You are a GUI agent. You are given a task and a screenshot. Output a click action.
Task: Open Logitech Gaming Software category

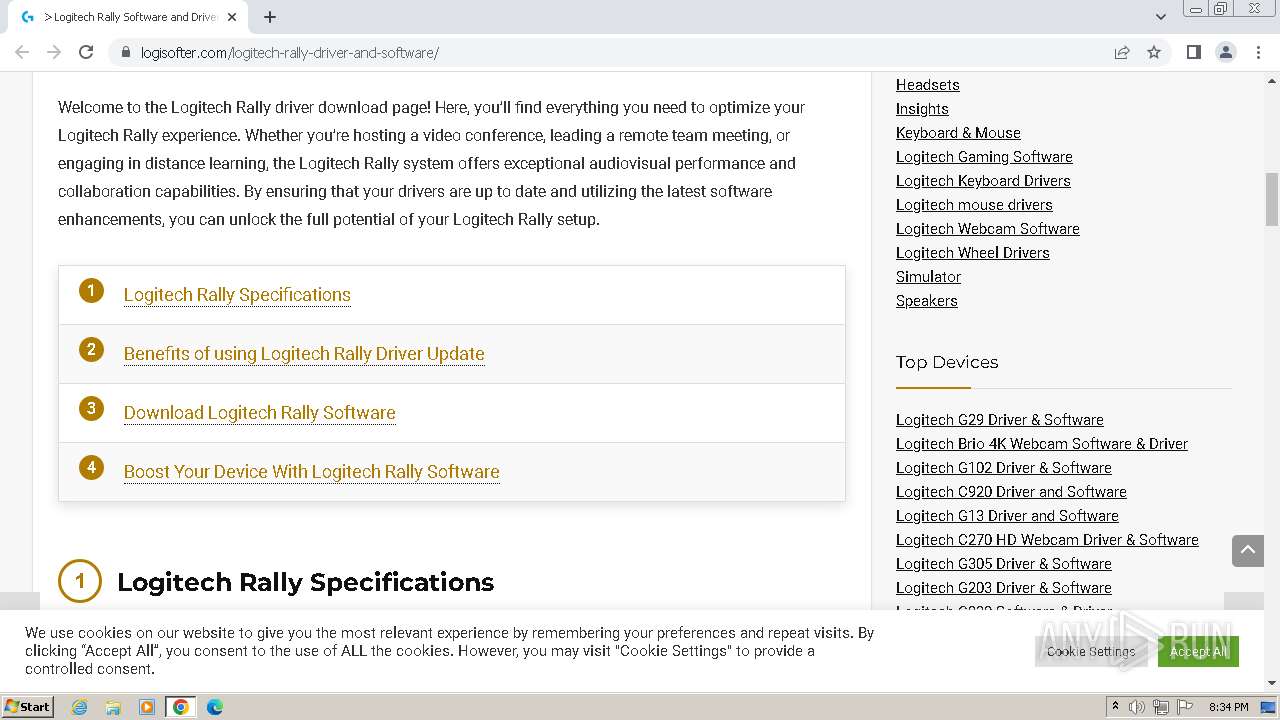[984, 157]
